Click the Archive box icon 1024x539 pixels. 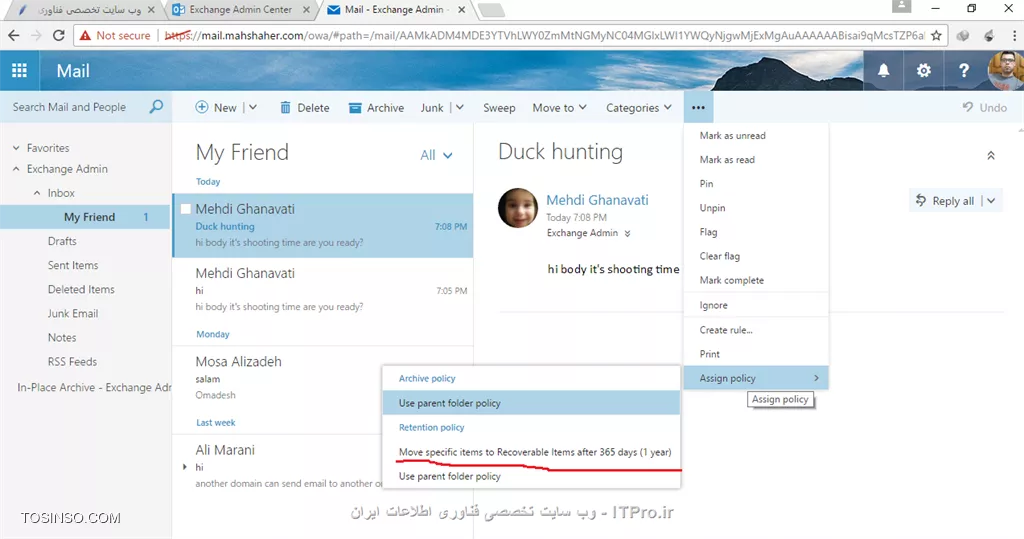click(x=355, y=108)
